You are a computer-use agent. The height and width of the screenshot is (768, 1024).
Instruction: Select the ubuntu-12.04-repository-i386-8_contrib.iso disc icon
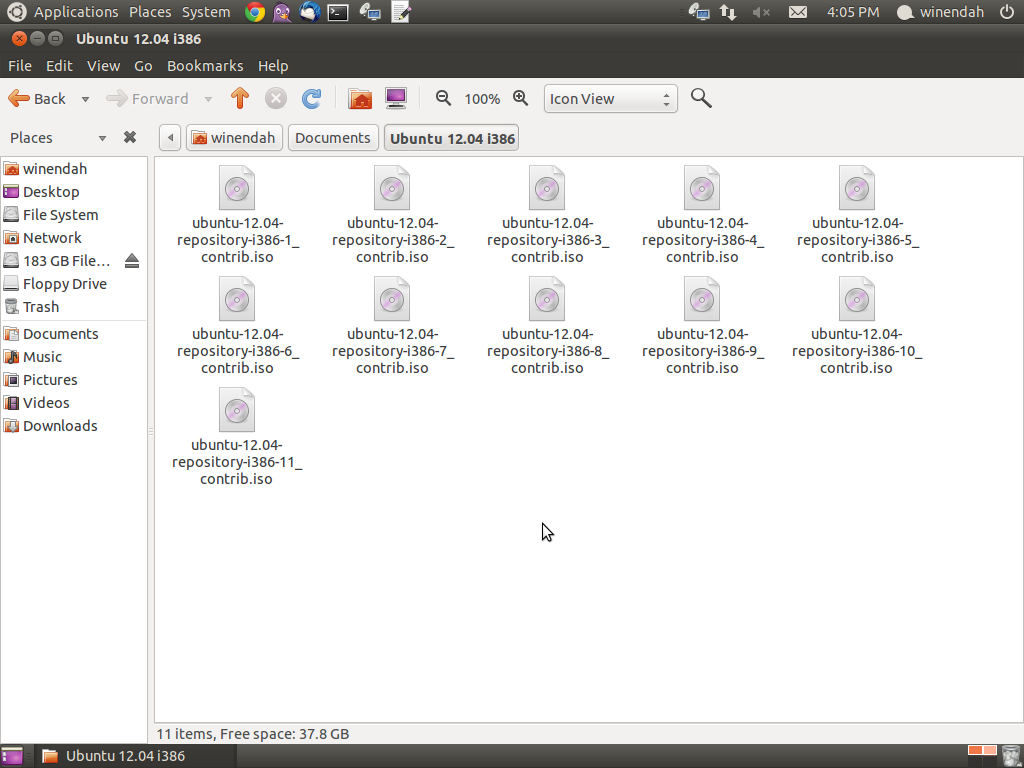click(547, 299)
